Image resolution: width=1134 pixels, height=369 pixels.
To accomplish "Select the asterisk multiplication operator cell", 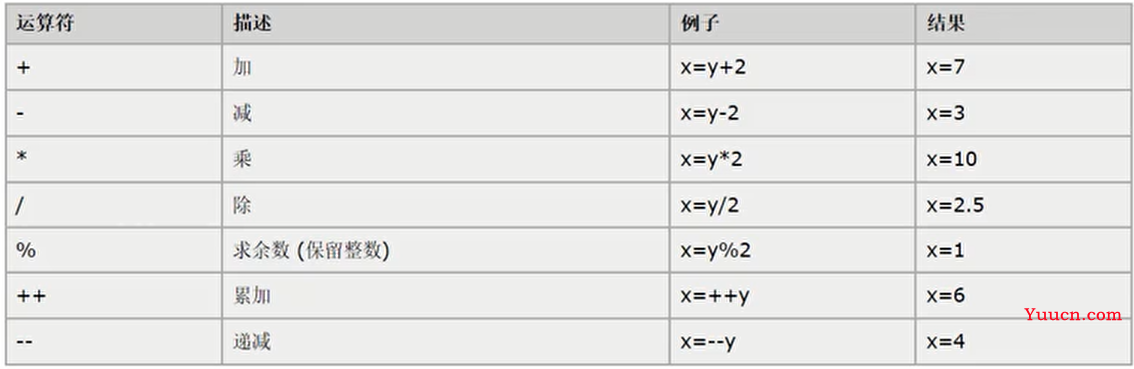I will point(114,159).
